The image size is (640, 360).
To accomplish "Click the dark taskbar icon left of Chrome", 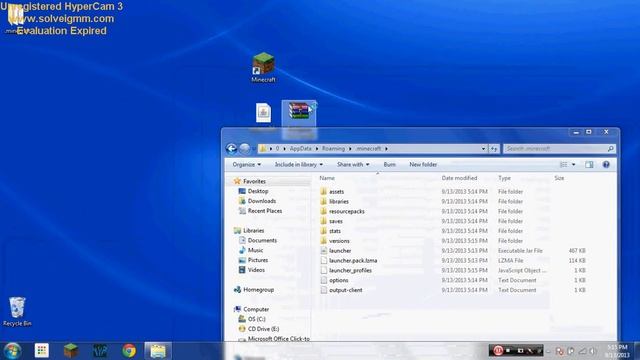I will pos(100,351).
